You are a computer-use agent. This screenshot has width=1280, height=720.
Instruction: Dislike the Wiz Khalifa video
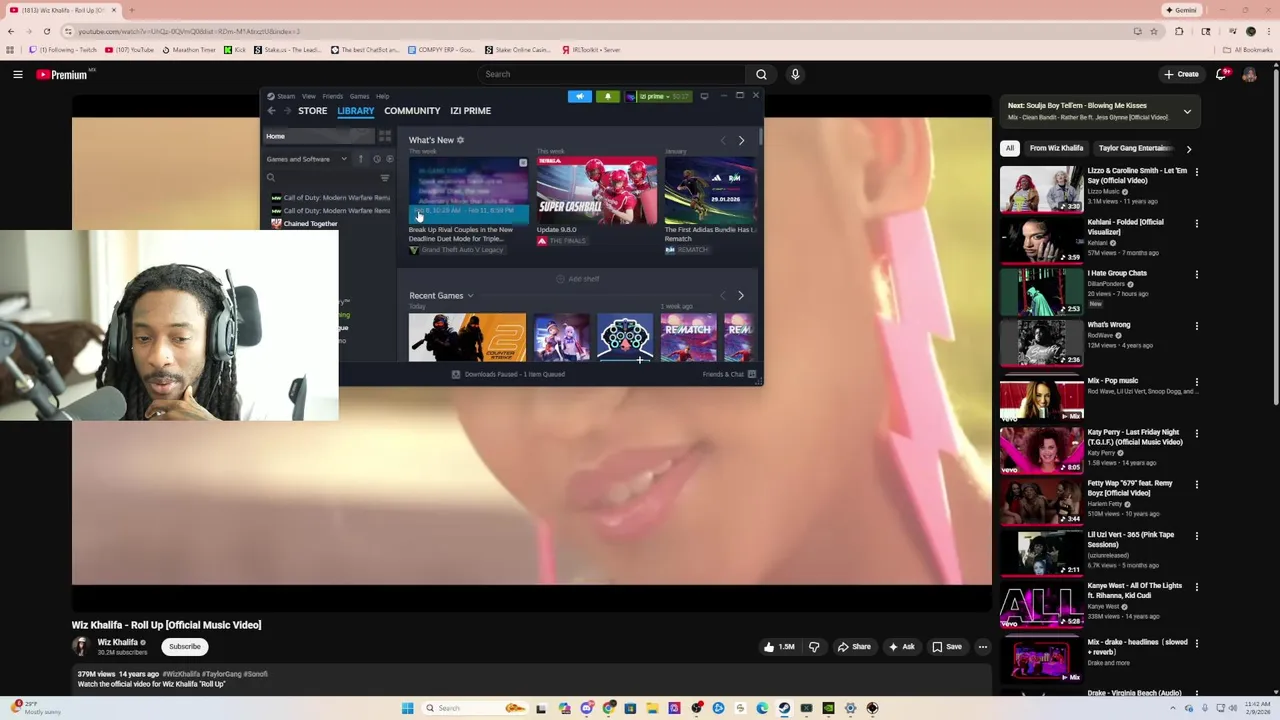point(814,647)
